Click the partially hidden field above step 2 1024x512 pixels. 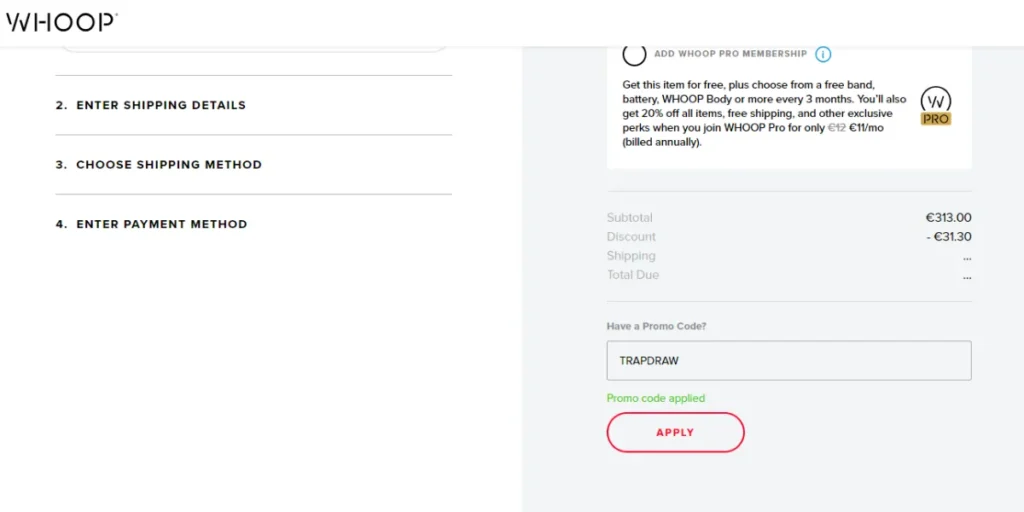point(253,48)
